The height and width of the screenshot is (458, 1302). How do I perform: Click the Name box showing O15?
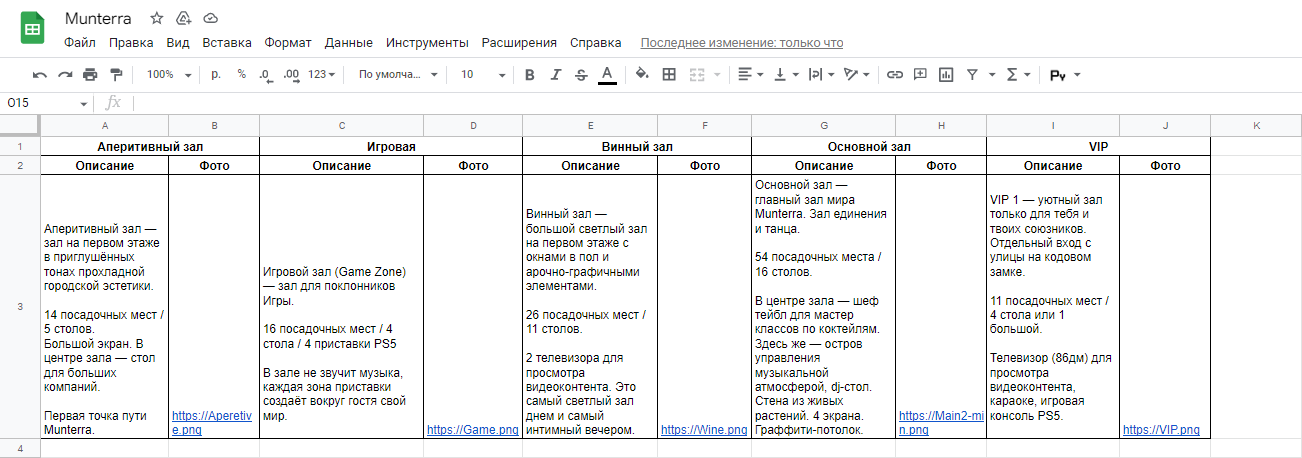[x=48, y=103]
